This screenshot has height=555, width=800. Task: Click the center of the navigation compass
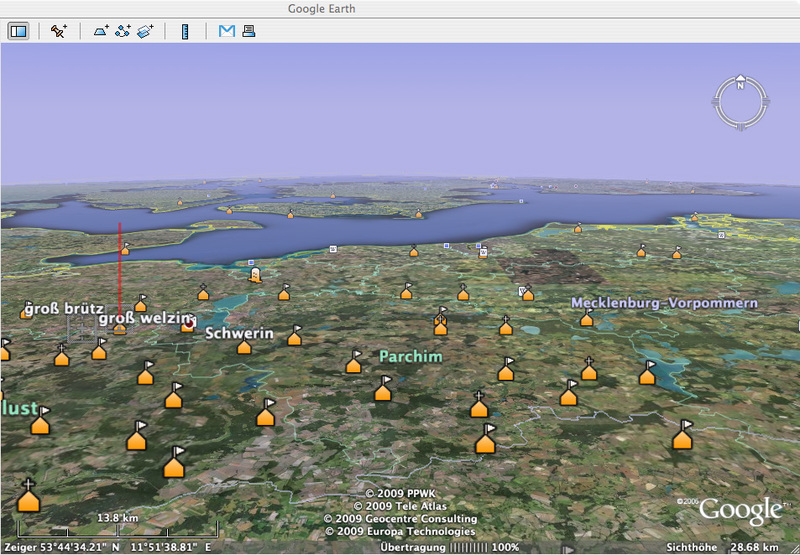click(x=741, y=103)
